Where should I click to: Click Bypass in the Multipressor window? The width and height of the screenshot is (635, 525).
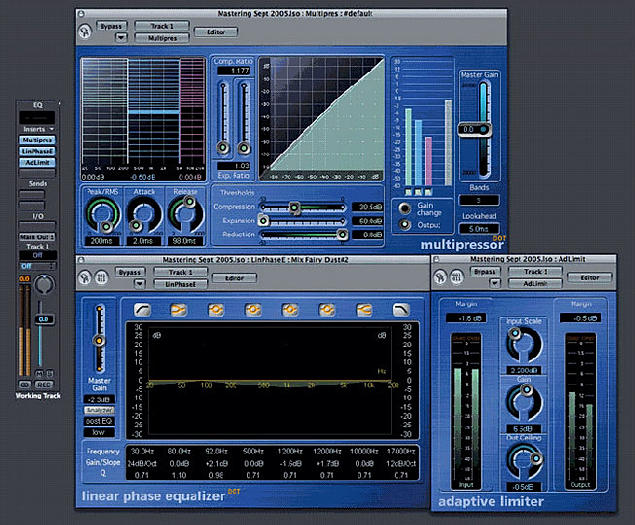point(111,26)
